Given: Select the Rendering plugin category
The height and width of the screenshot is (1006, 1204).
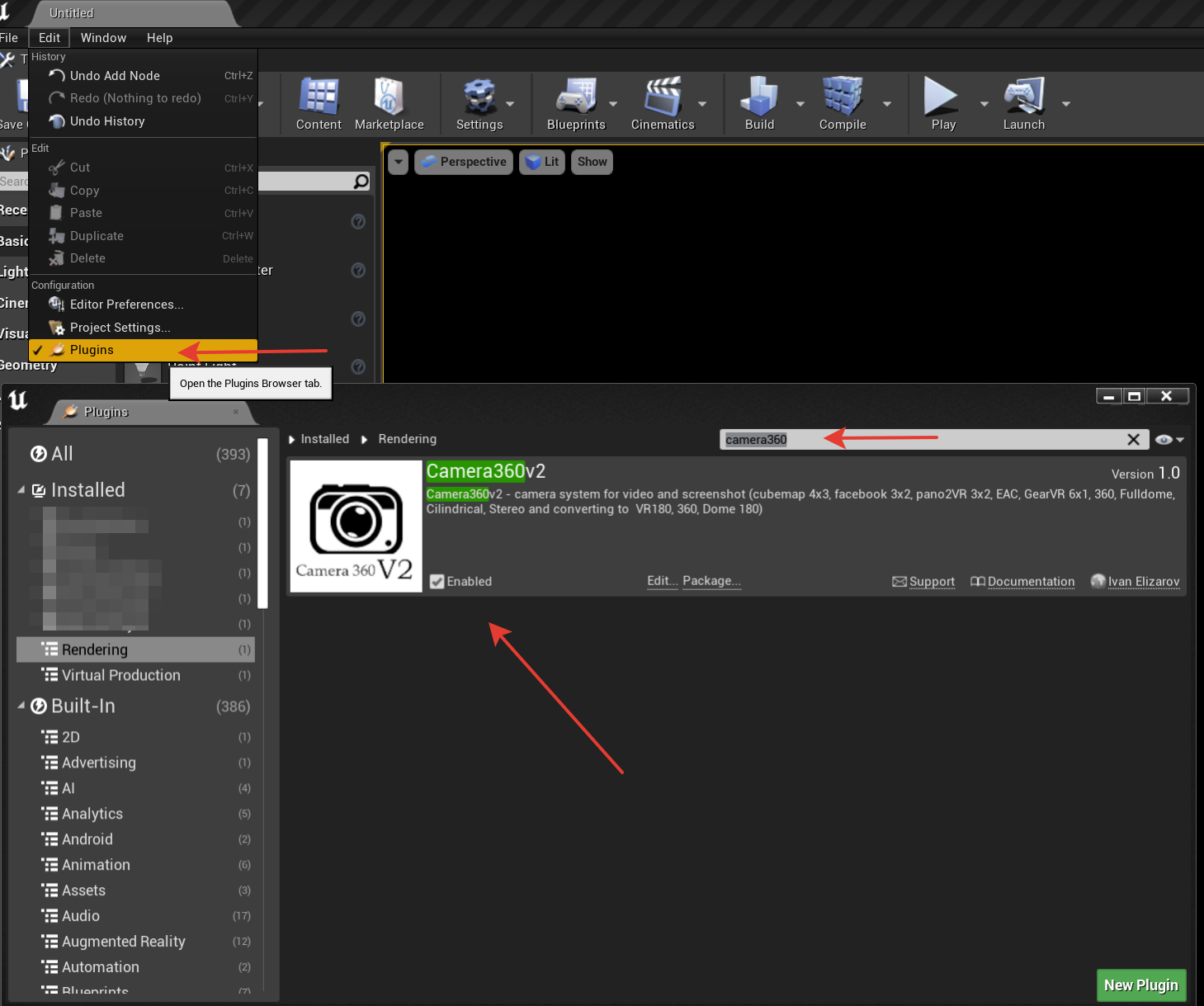Looking at the screenshot, I should point(135,649).
